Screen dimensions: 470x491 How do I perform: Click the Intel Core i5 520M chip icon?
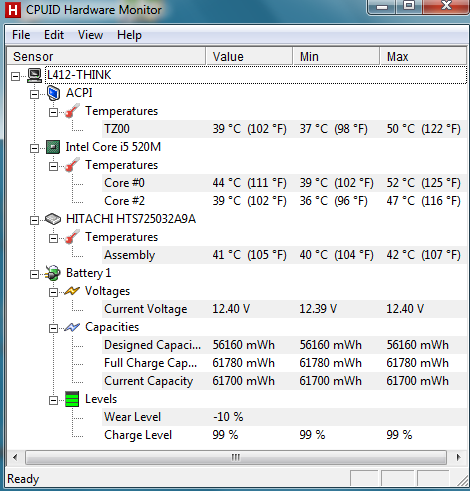point(53,147)
